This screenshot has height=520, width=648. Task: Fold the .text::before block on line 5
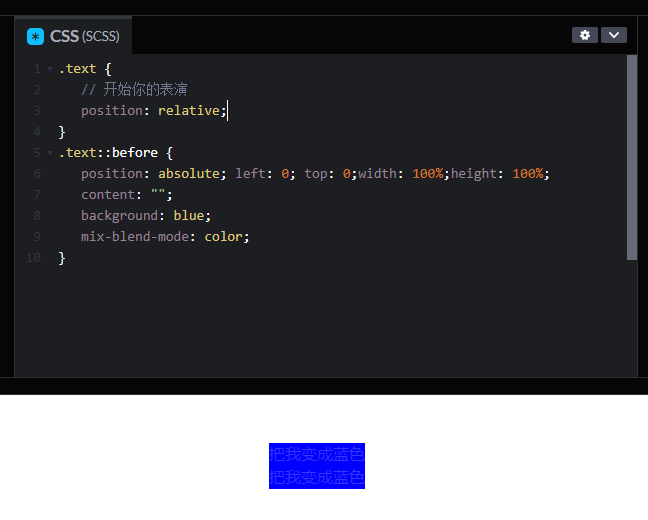[49, 153]
